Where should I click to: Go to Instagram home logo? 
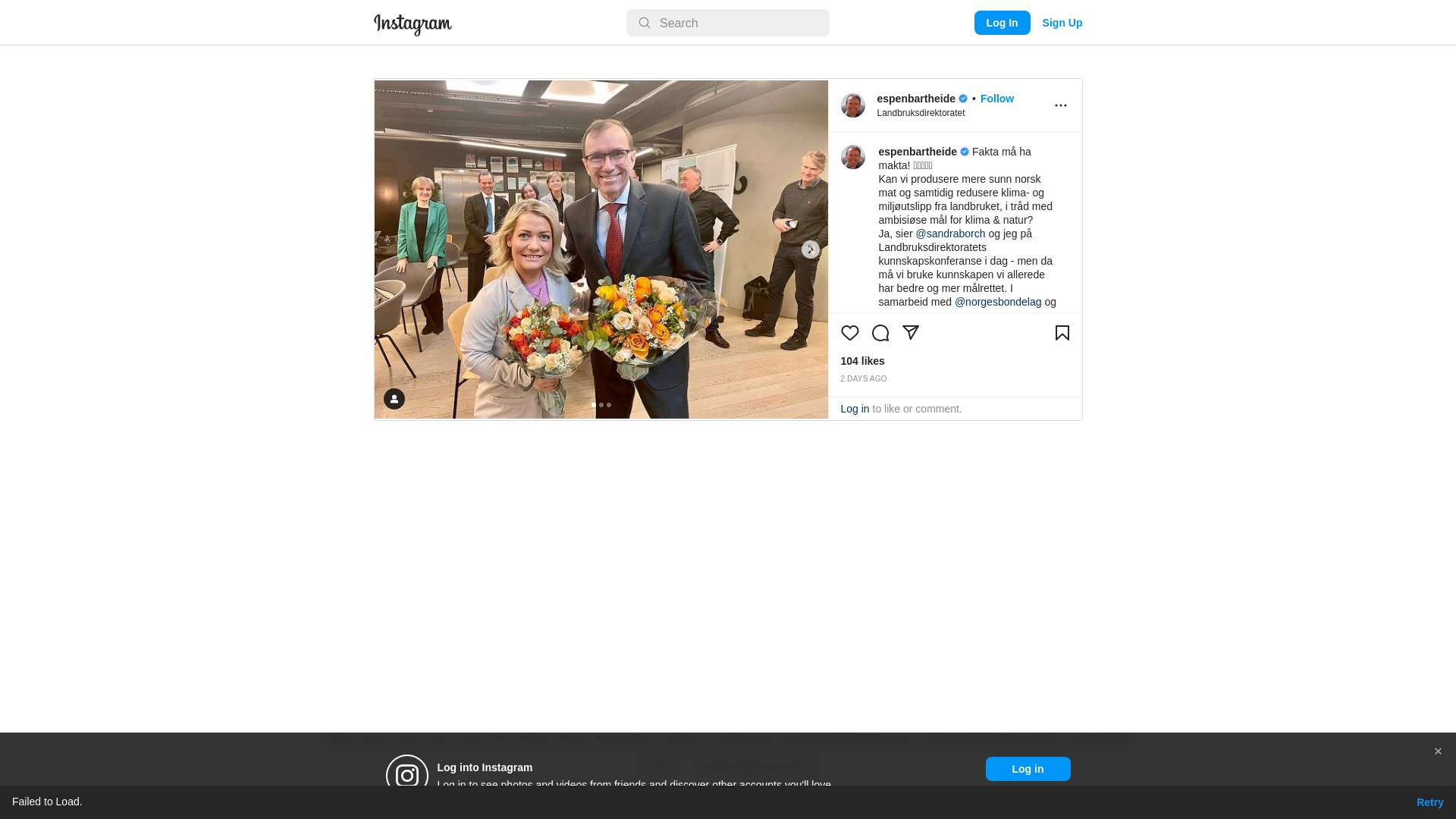tap(413, 24)
